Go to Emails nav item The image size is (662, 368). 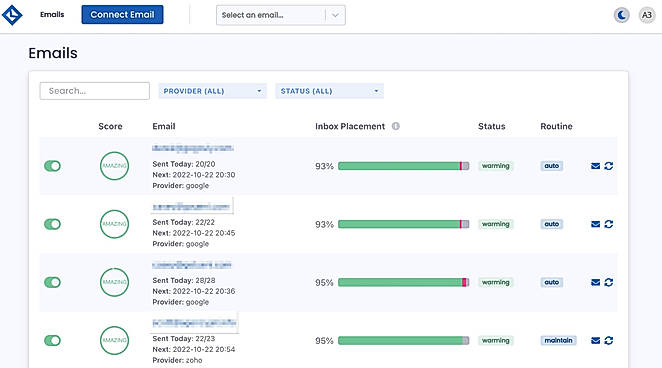(52, 14)
